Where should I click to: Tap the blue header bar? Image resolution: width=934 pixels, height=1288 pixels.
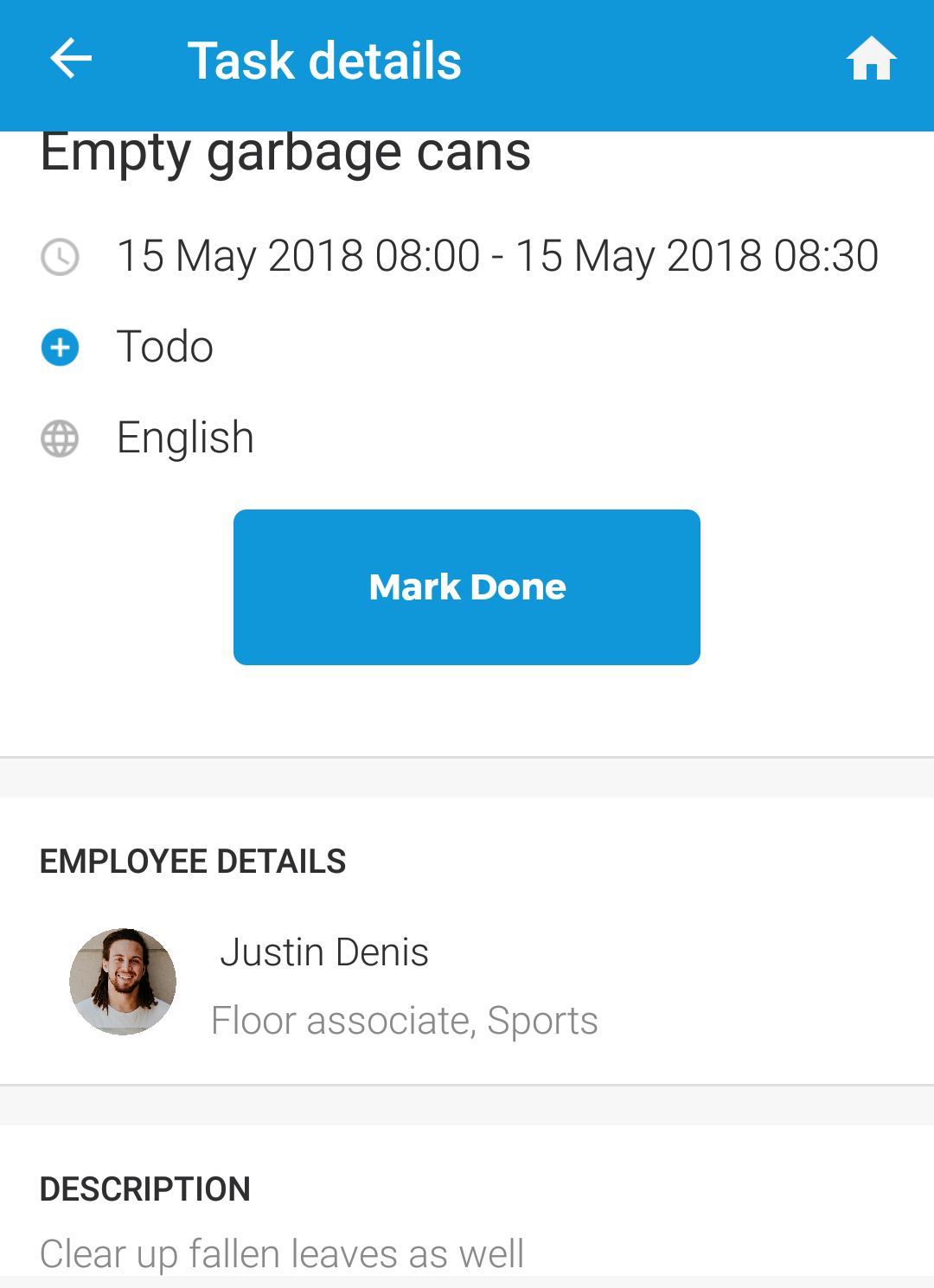pyautogui.click(x=467, y=66)
